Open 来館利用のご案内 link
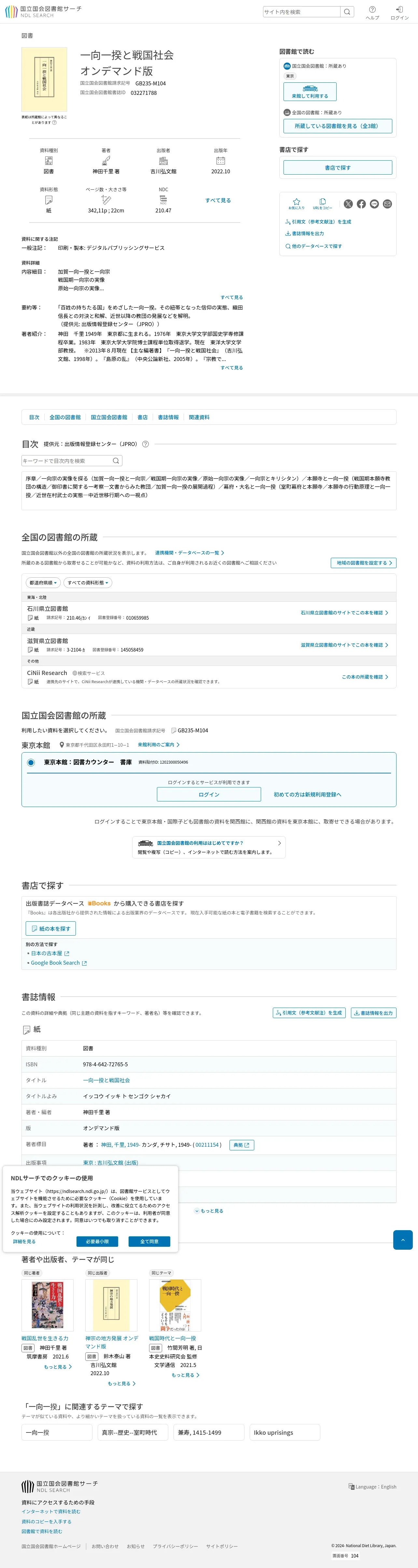 click(159, 744)
